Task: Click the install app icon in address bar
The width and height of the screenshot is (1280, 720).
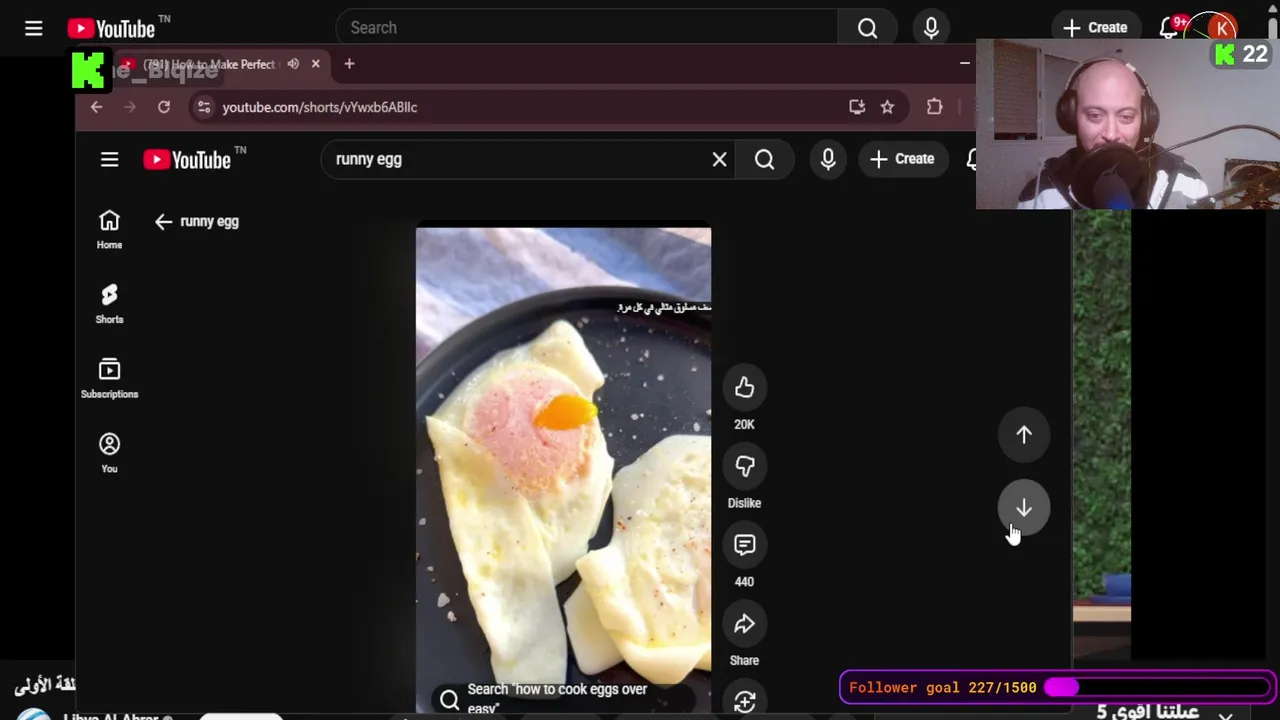Action: click(857, 107)
